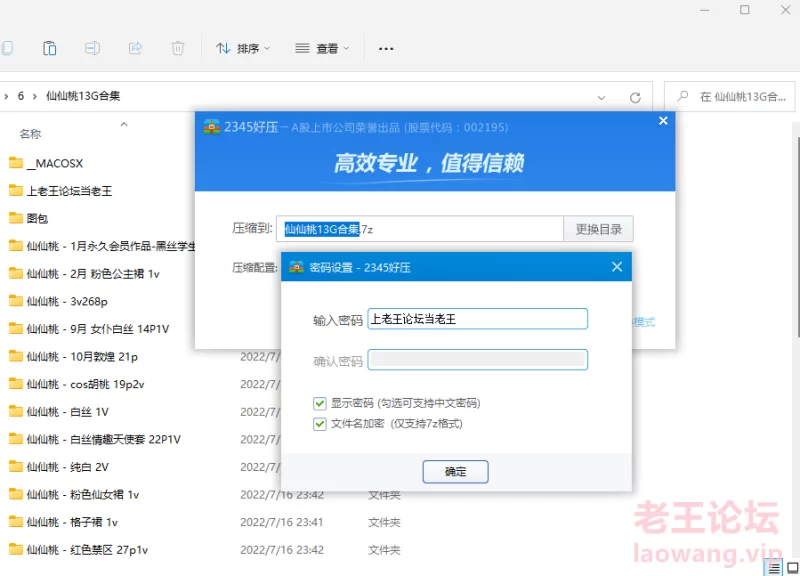This screenshot has width=800, height=576.
Task: Click folder icon of 图包 row
Action: (x=16, y=218)
